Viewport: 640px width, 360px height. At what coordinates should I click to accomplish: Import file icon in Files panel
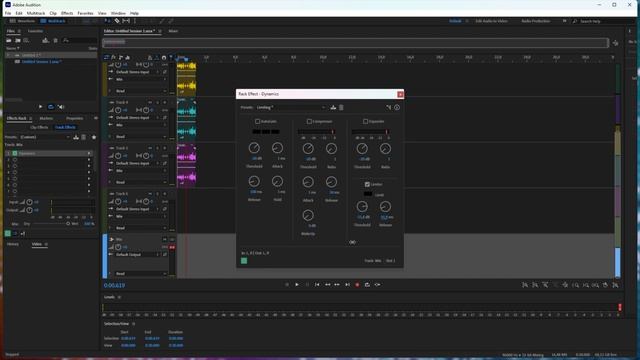[18, 40]
